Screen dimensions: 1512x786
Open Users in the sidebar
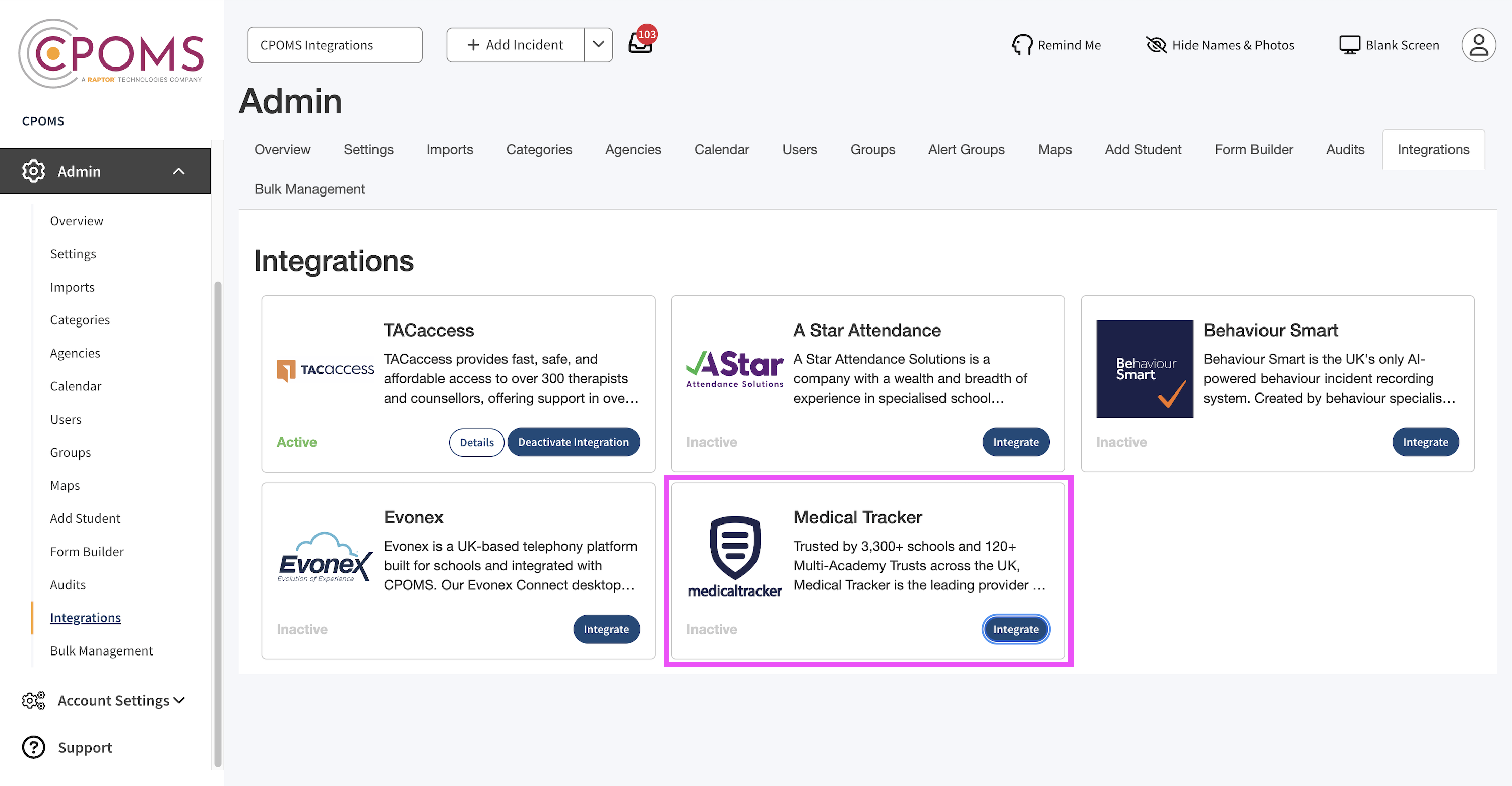(x=66, y=419)
